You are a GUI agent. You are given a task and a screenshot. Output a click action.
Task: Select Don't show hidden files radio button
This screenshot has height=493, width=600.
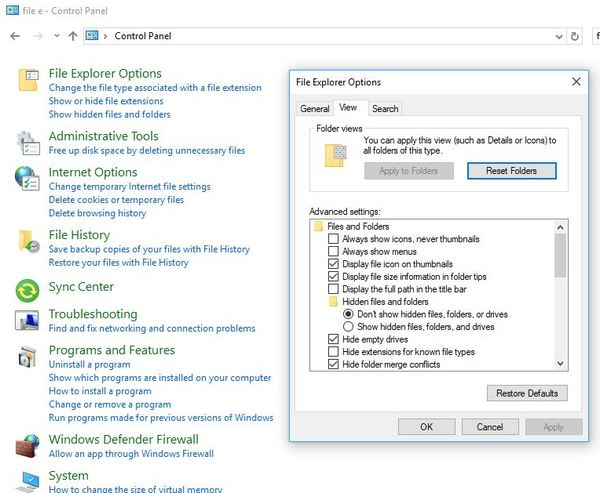[348, 314]
